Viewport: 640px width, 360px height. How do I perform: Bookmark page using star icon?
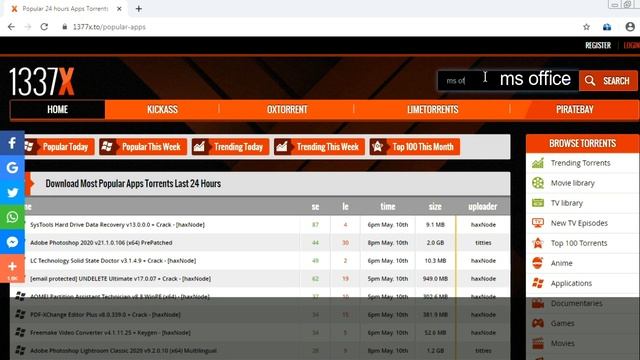587,27
